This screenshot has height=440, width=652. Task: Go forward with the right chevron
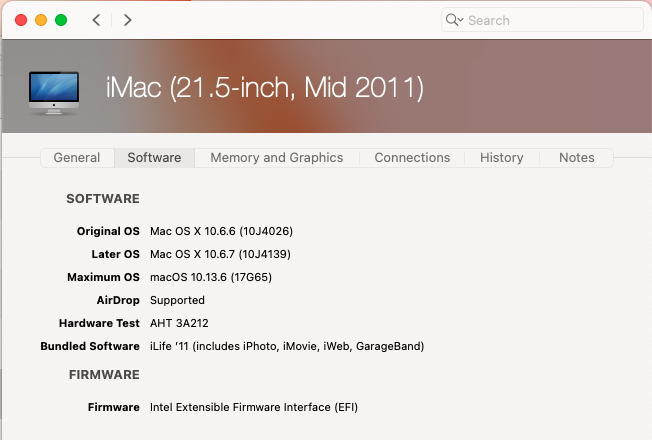[x=127, y=20]
